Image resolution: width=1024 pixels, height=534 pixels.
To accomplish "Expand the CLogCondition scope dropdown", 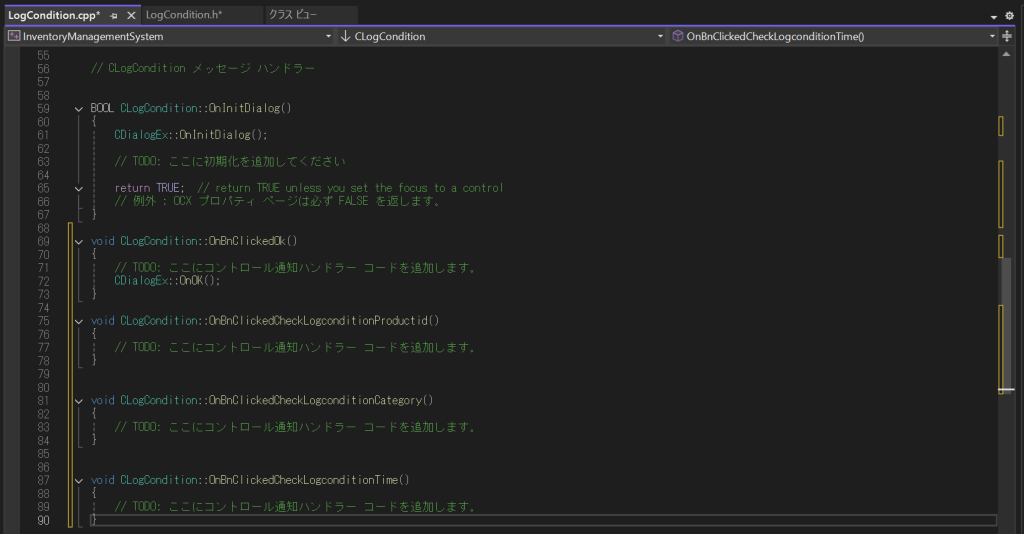I will click(660, 36).
